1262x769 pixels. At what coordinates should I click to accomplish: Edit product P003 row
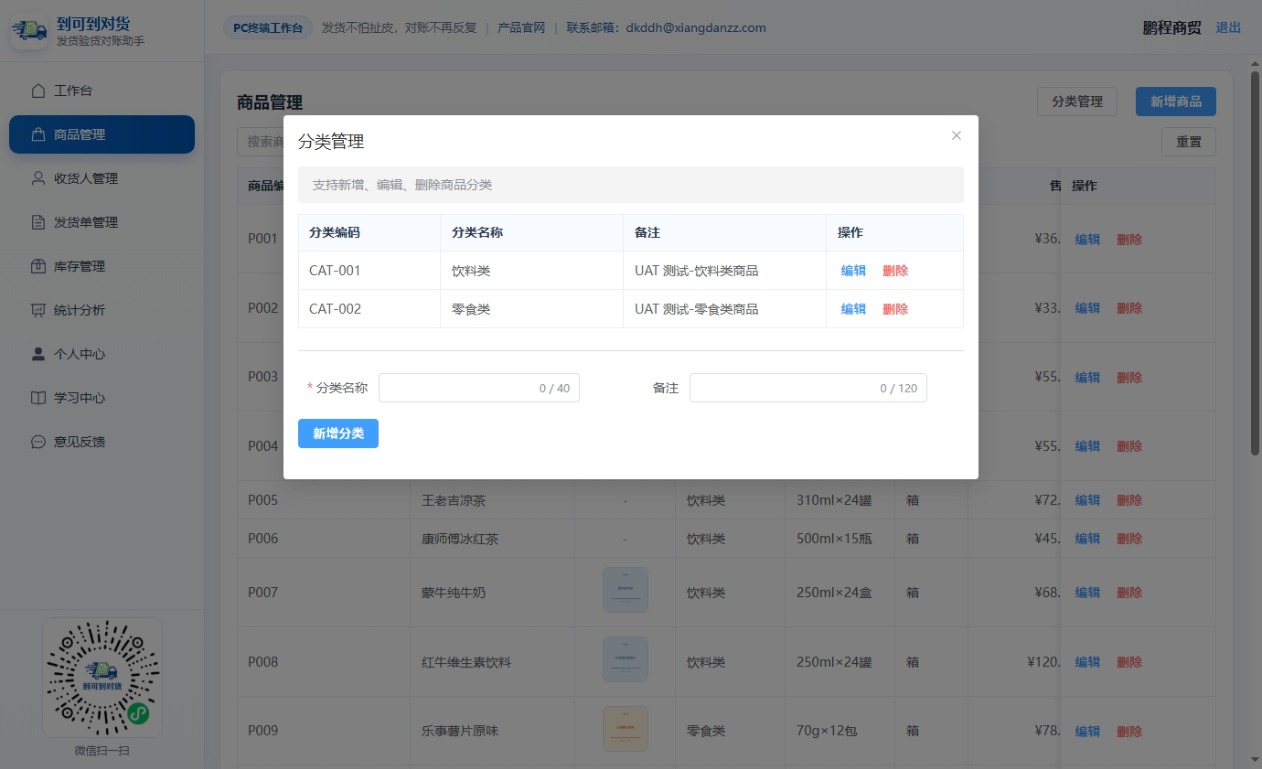pyautogui.click(x=1087, y=378)
